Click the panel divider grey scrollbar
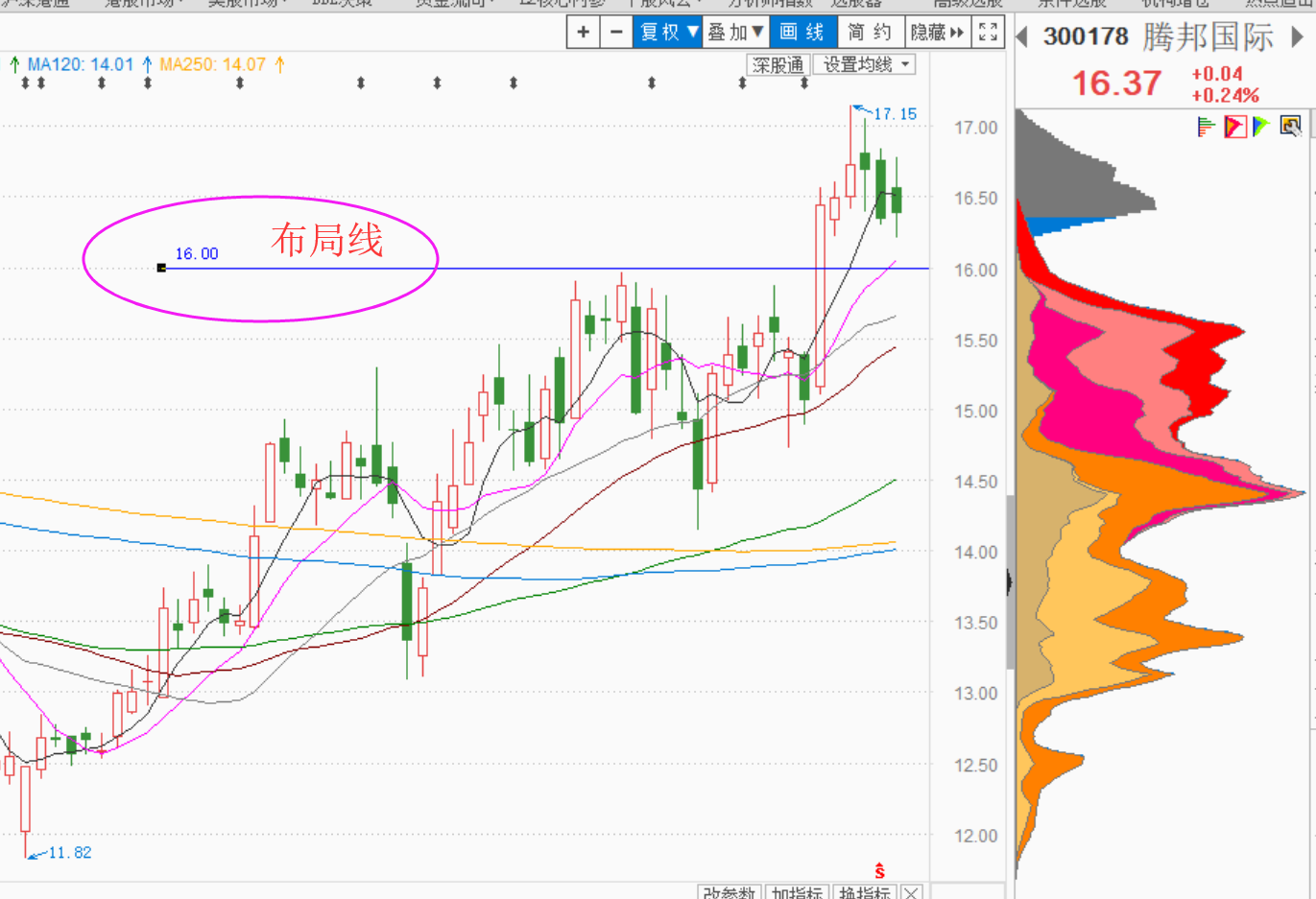Screen dimensions: 1316x899 coord(1010,582)
